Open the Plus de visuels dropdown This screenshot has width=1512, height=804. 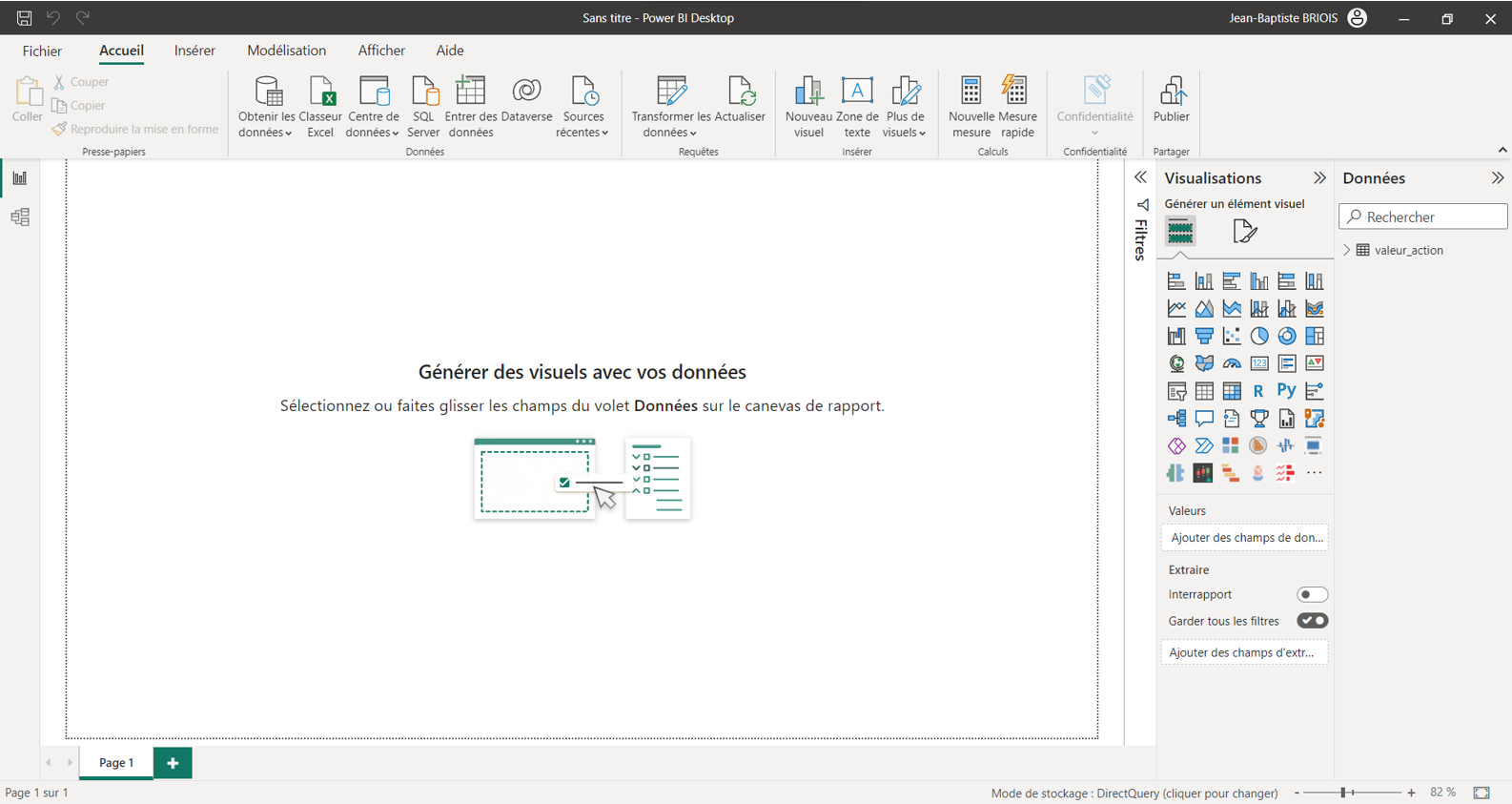904,107
